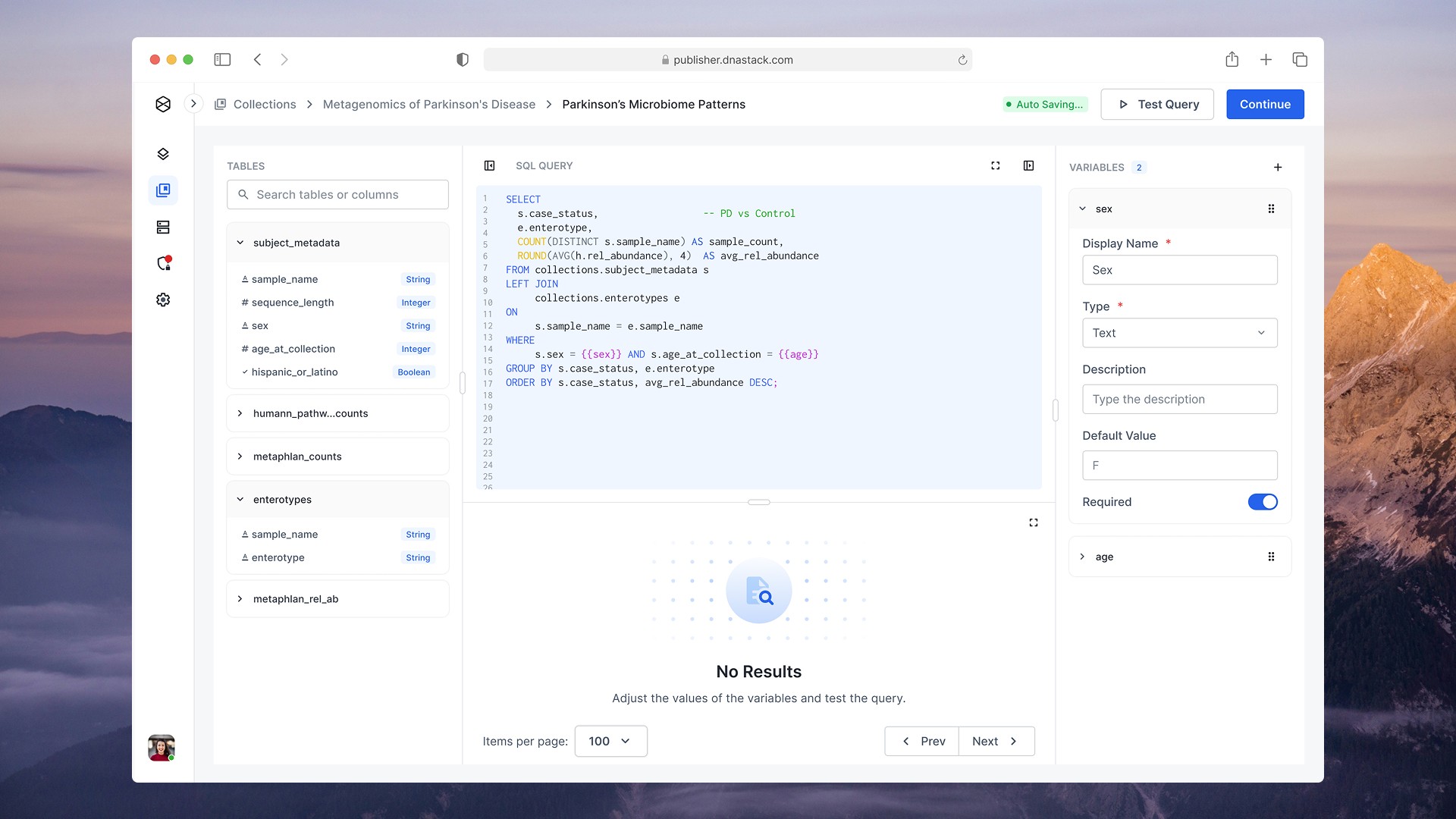Open drag handle menu for sex variable
Screen dimensions: 1456x819
coord(1271,209)
